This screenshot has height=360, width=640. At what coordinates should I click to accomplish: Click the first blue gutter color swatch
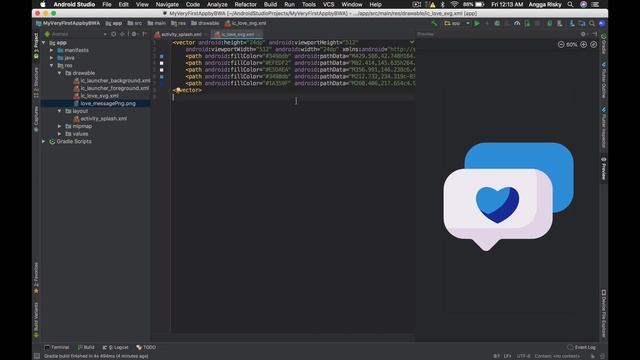(162, 56)
